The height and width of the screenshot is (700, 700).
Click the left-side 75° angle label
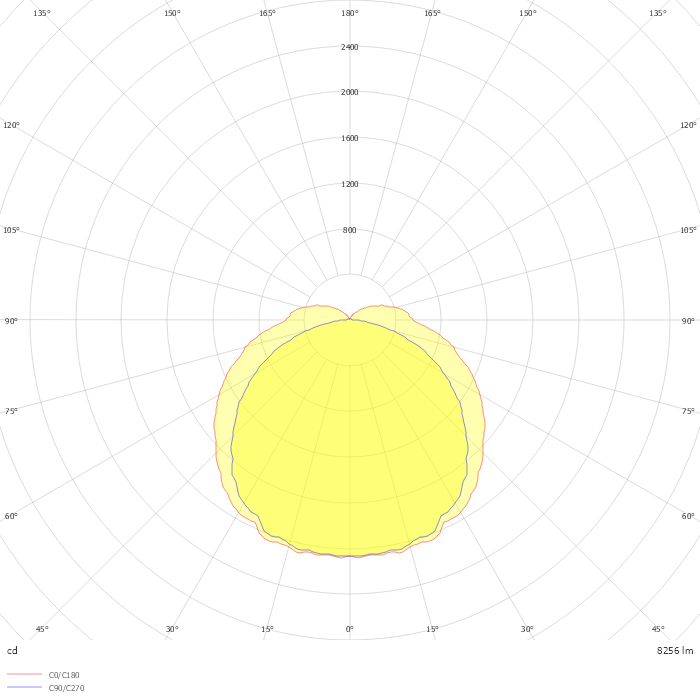[x=11, y=411]
